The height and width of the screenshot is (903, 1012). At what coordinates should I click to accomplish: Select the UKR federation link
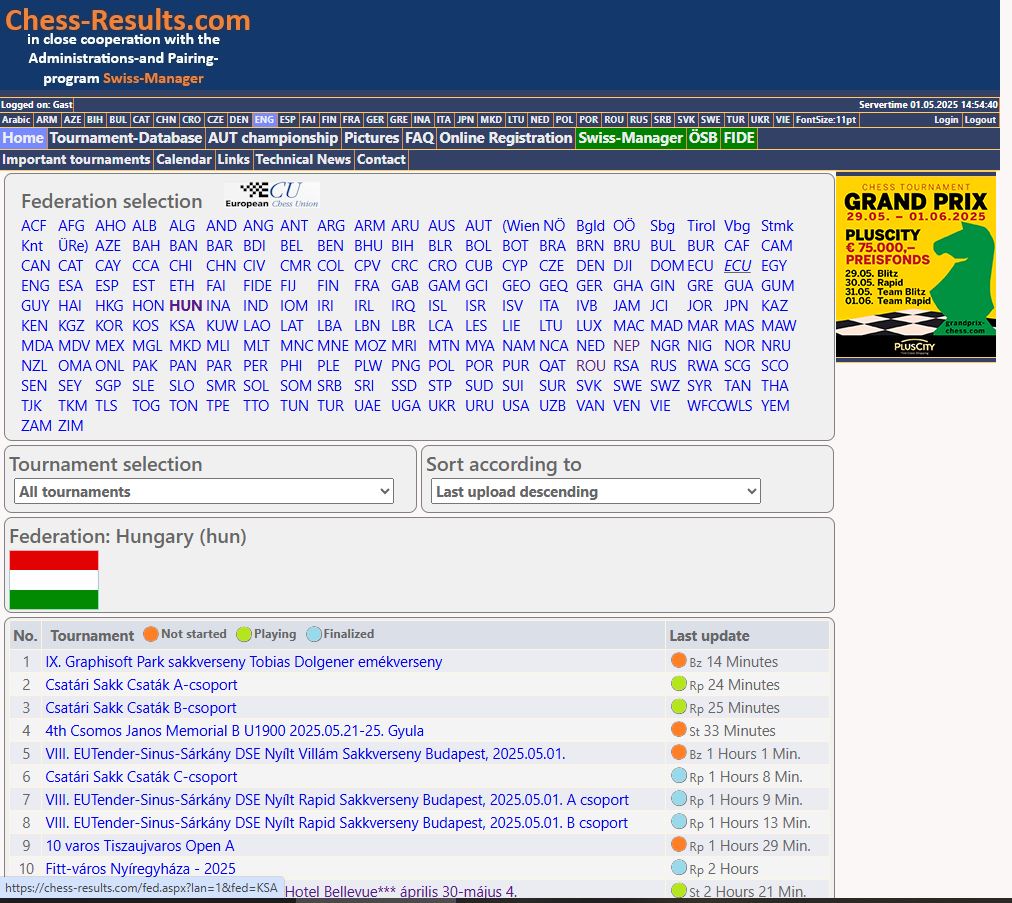(x=442, y=406)
